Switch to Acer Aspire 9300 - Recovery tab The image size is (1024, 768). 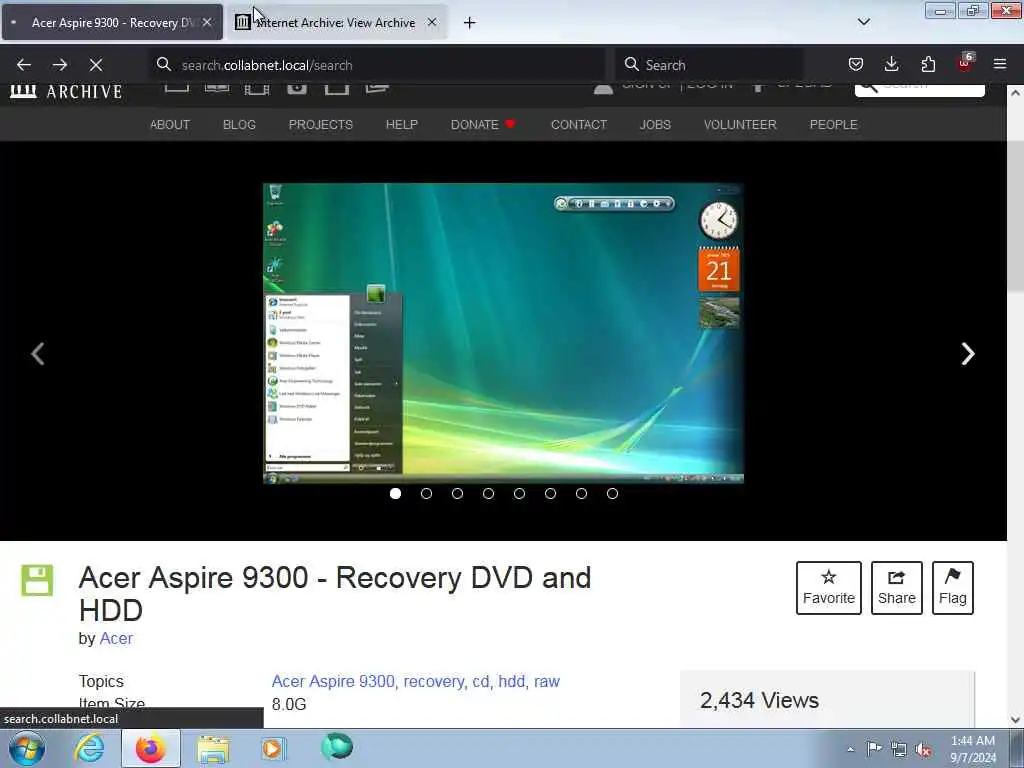pos(112,22)
